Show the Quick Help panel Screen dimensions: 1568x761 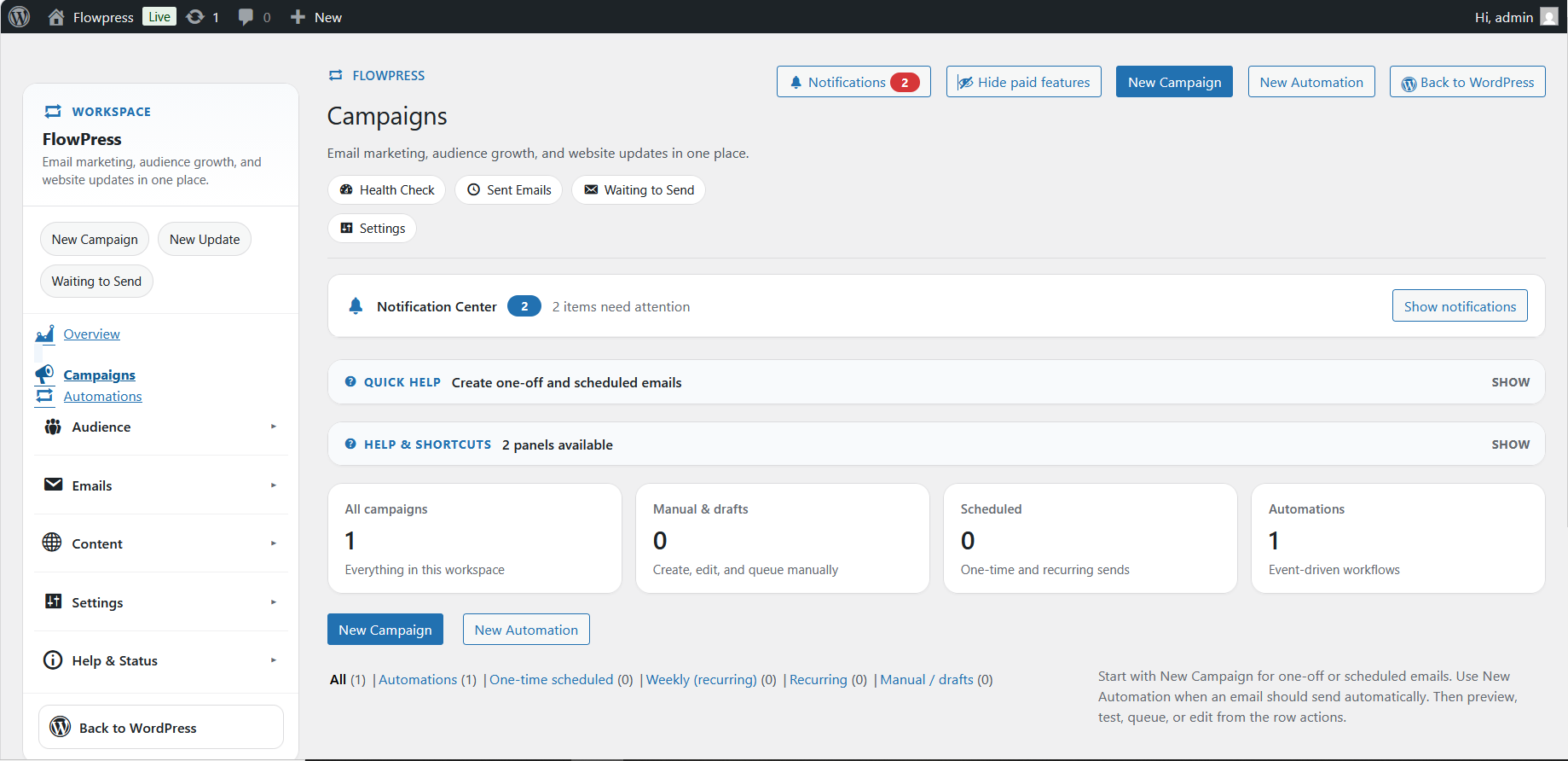point(1510,382)
